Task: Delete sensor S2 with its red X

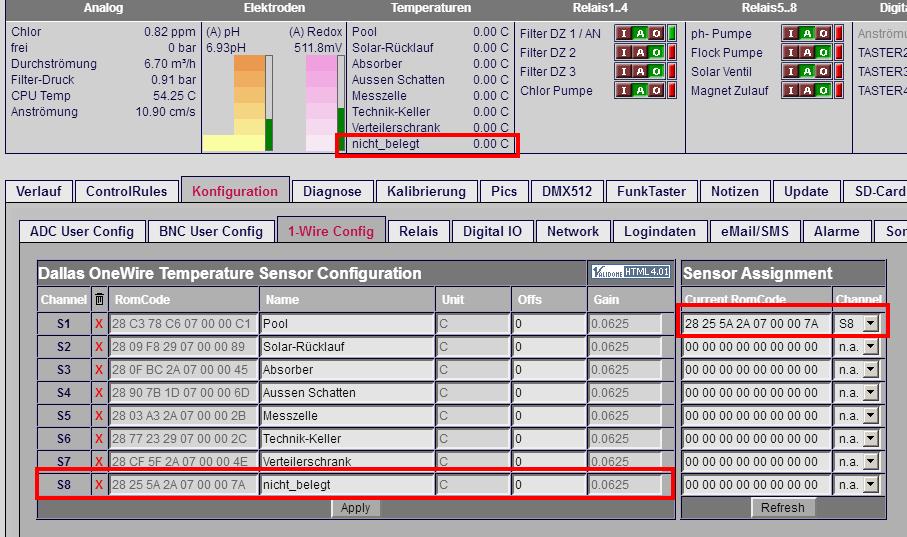Action: (x=99, y=347)
